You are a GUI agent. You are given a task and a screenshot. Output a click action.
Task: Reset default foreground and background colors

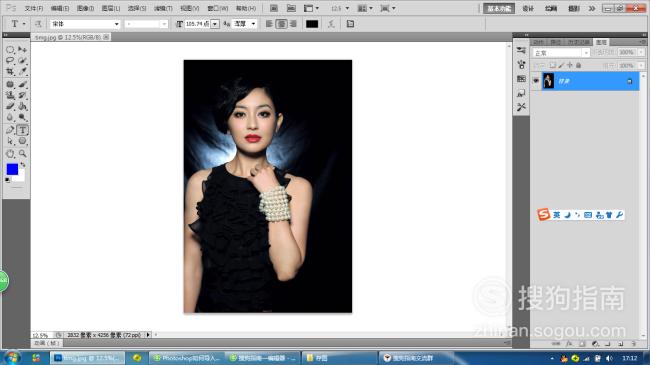tap(7, 180)
